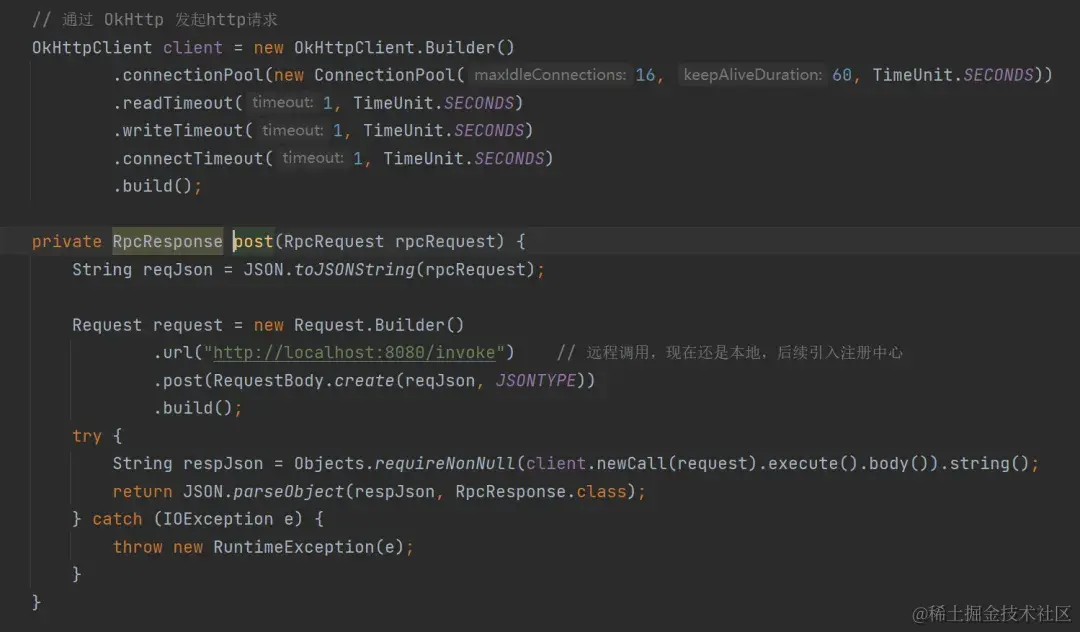Viewport: 1080px width, 632px height.
Task: Click the requireNonNull method call
Action: [444, 463]
